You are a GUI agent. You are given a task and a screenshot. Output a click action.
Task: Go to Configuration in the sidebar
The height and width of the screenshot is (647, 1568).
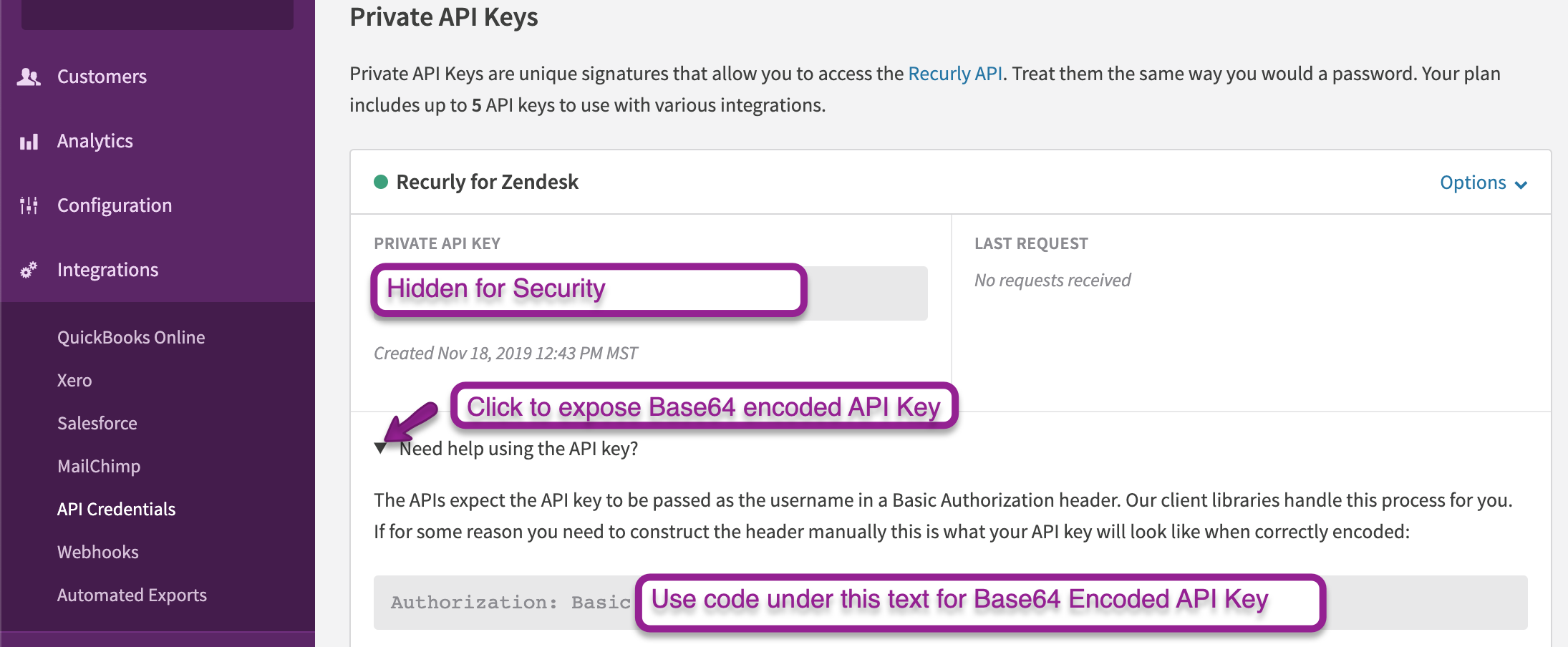click(115, 205)
